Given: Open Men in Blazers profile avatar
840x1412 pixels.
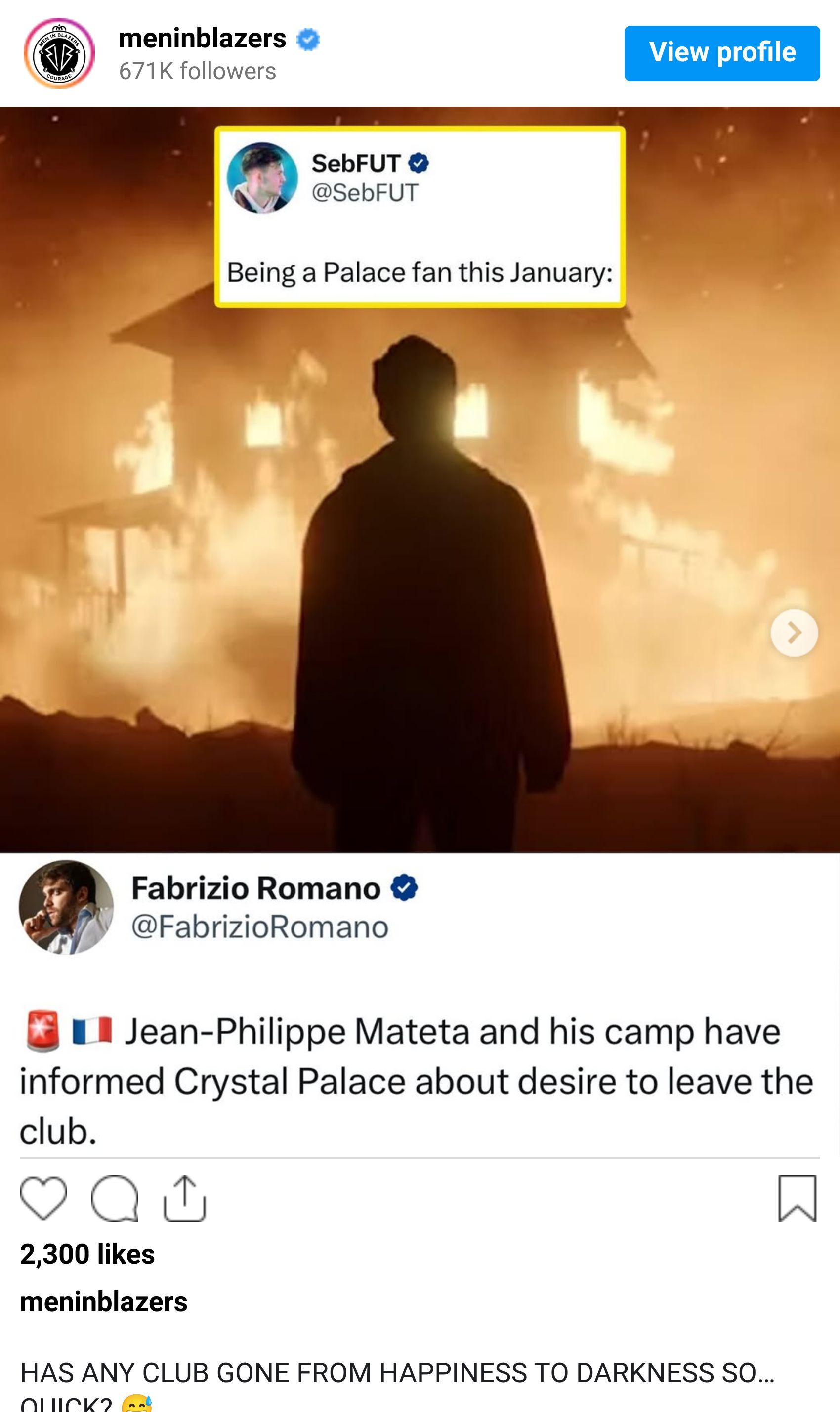Looking at the screenshot, I should point(59,53).
